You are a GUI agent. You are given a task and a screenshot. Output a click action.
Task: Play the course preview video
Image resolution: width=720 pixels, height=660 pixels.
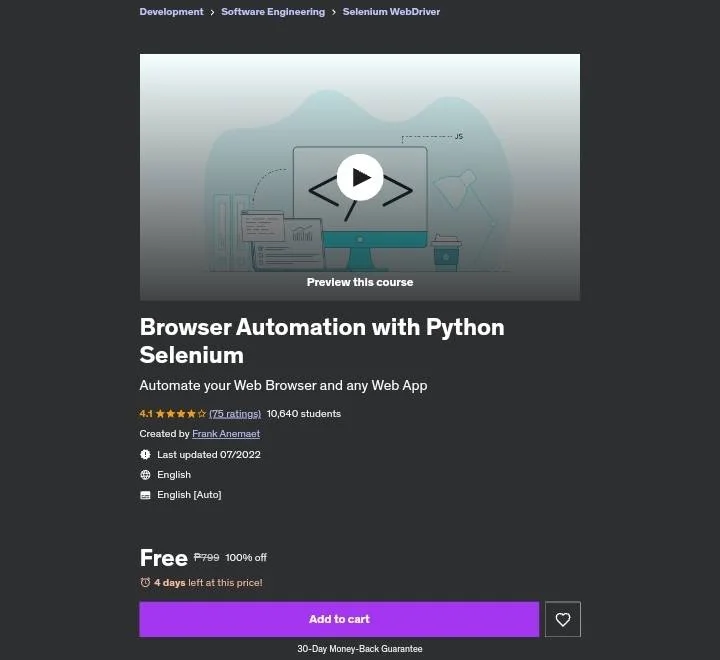click(x=360, y=177)
